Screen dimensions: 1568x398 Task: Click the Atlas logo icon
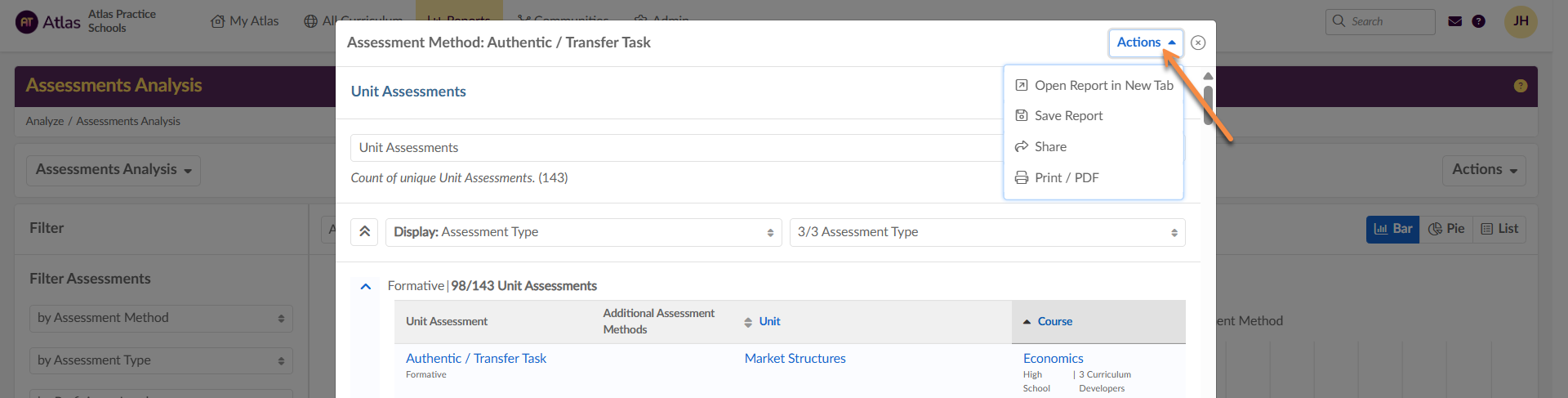[27, 22]
